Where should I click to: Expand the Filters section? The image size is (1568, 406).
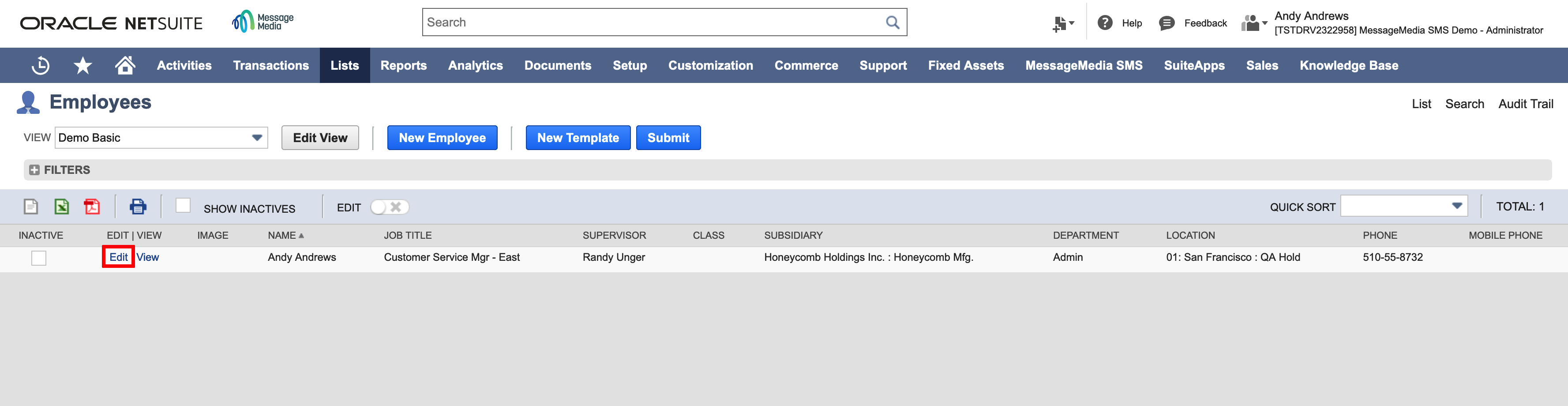click(35, 170)
